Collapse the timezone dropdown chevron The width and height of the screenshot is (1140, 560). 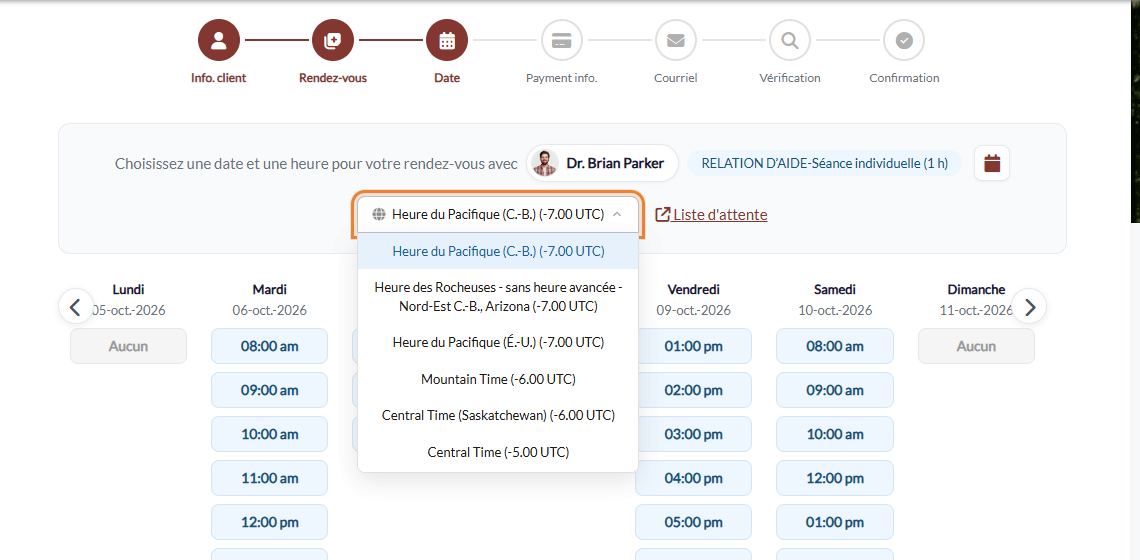[617, 215]
